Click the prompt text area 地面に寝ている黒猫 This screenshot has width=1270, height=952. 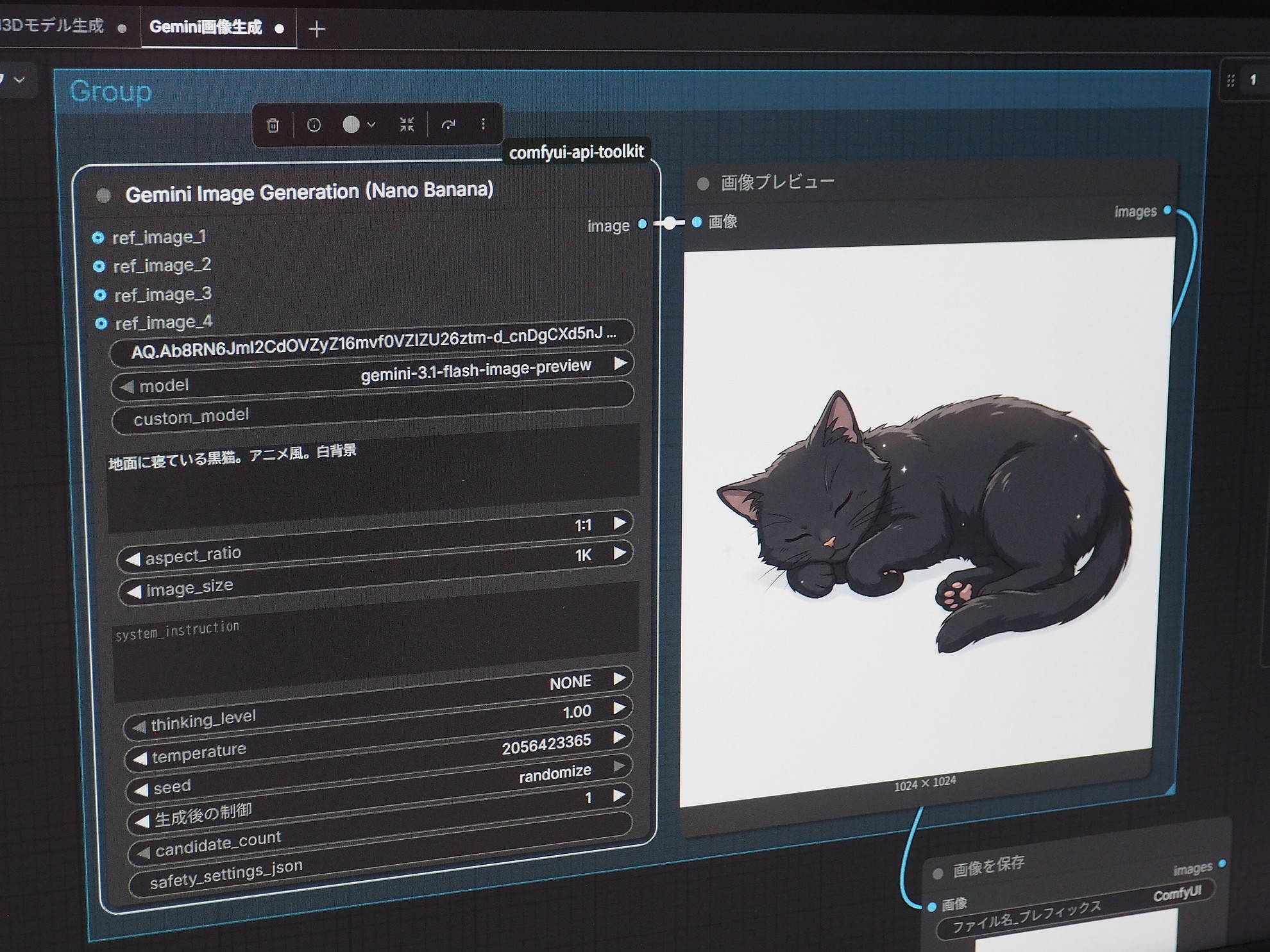373,478
